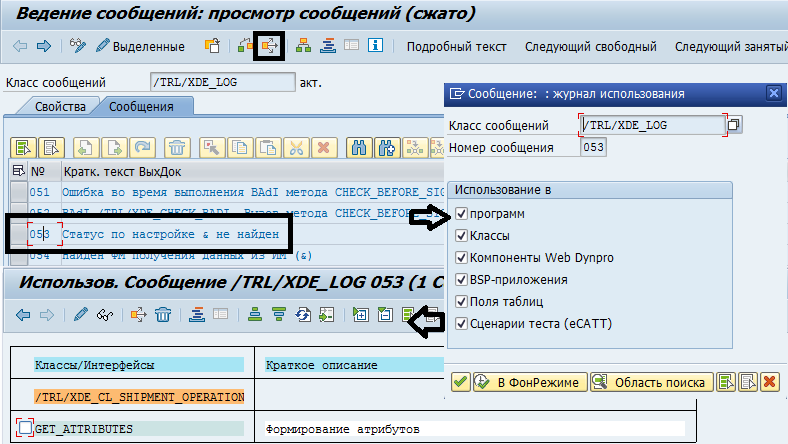Viewport: 788px width, 444px height.
Task: Click the В ФонРежиме button
Action: [x=527, y=381]
